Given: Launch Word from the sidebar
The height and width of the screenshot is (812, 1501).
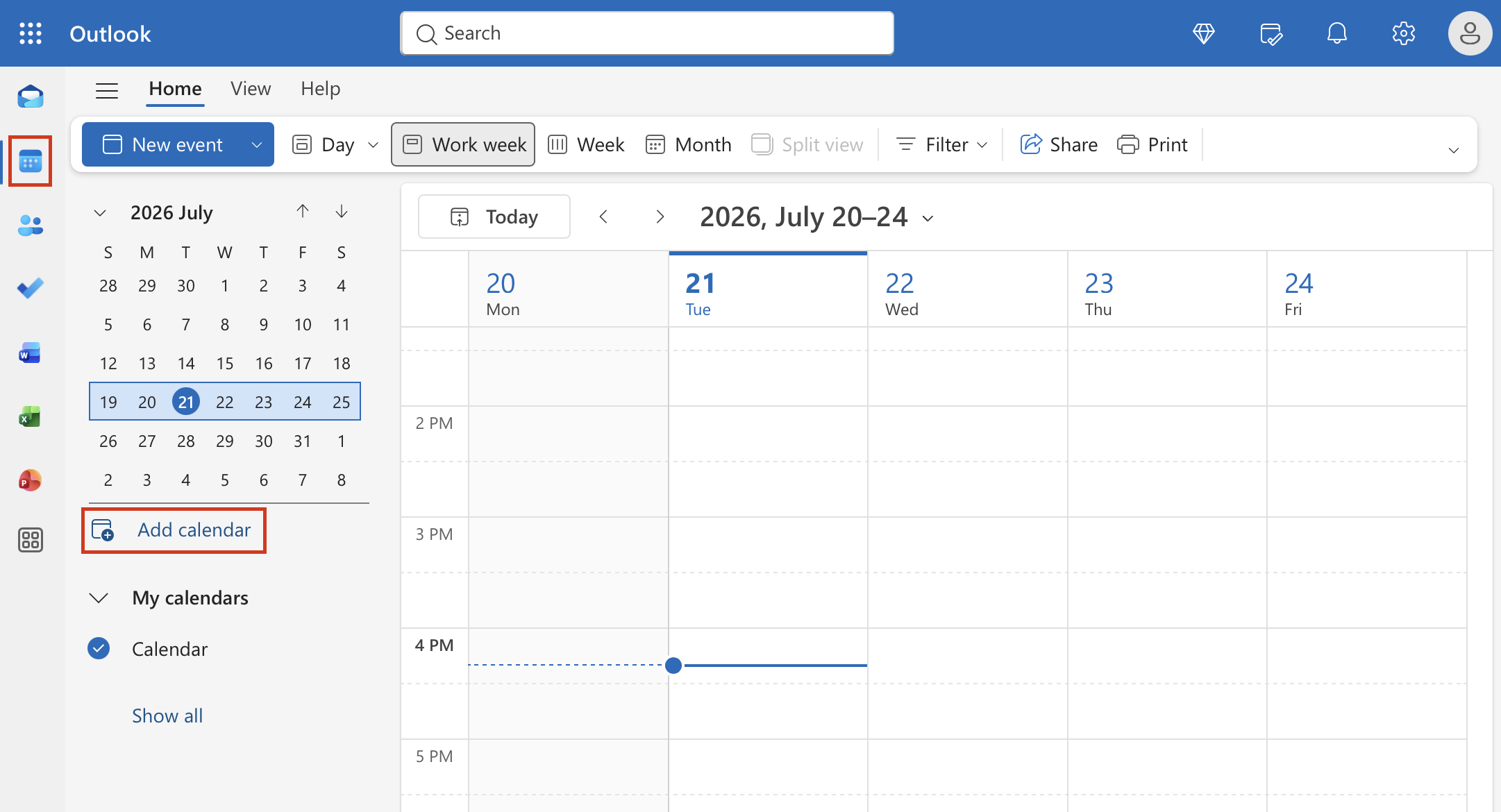Looking at the screenshot, I should (x=31, y=353).
